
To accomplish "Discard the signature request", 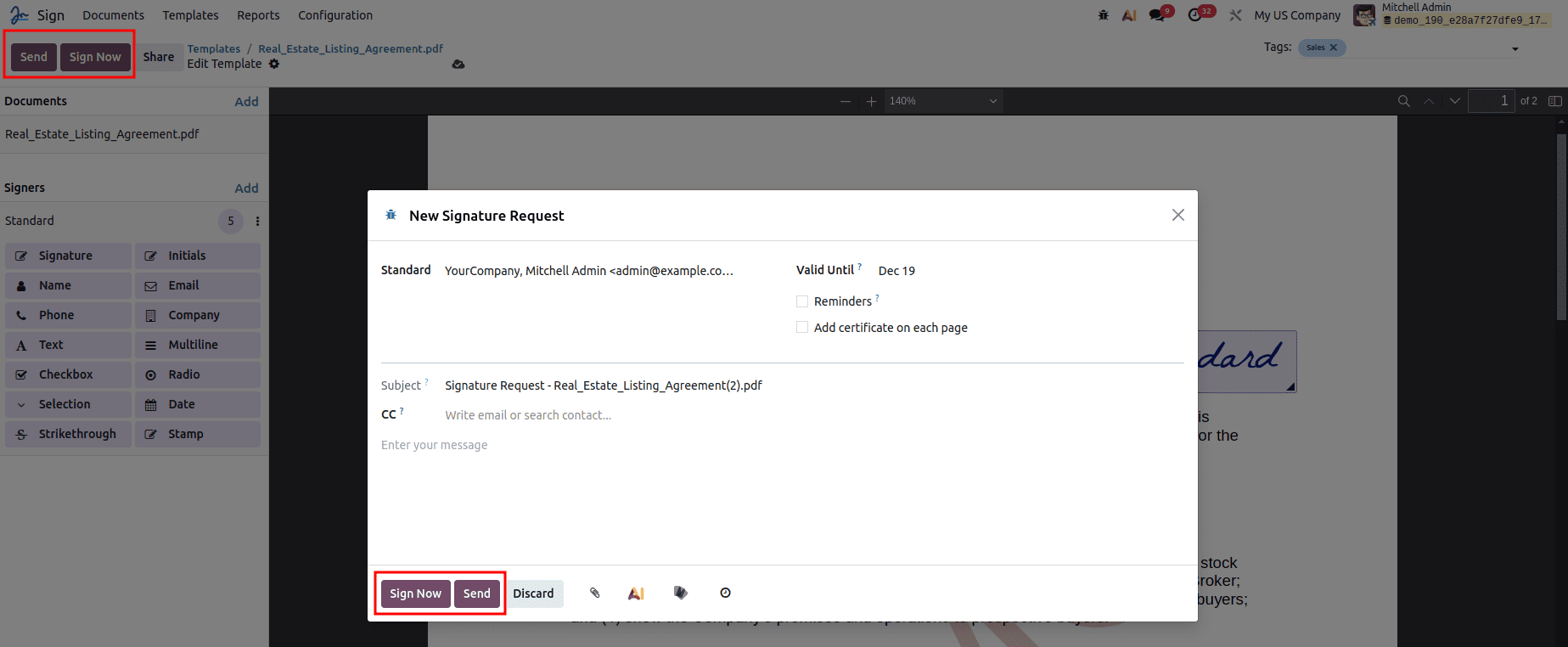I will (533, 594).
